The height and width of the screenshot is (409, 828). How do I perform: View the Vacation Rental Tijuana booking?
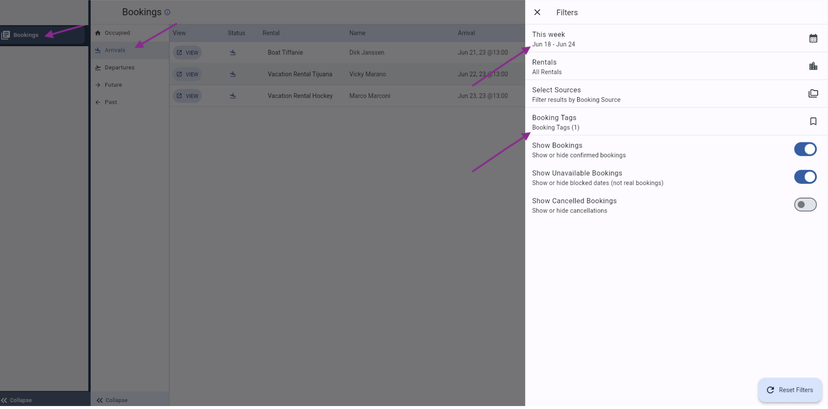(x=187, y=74)
